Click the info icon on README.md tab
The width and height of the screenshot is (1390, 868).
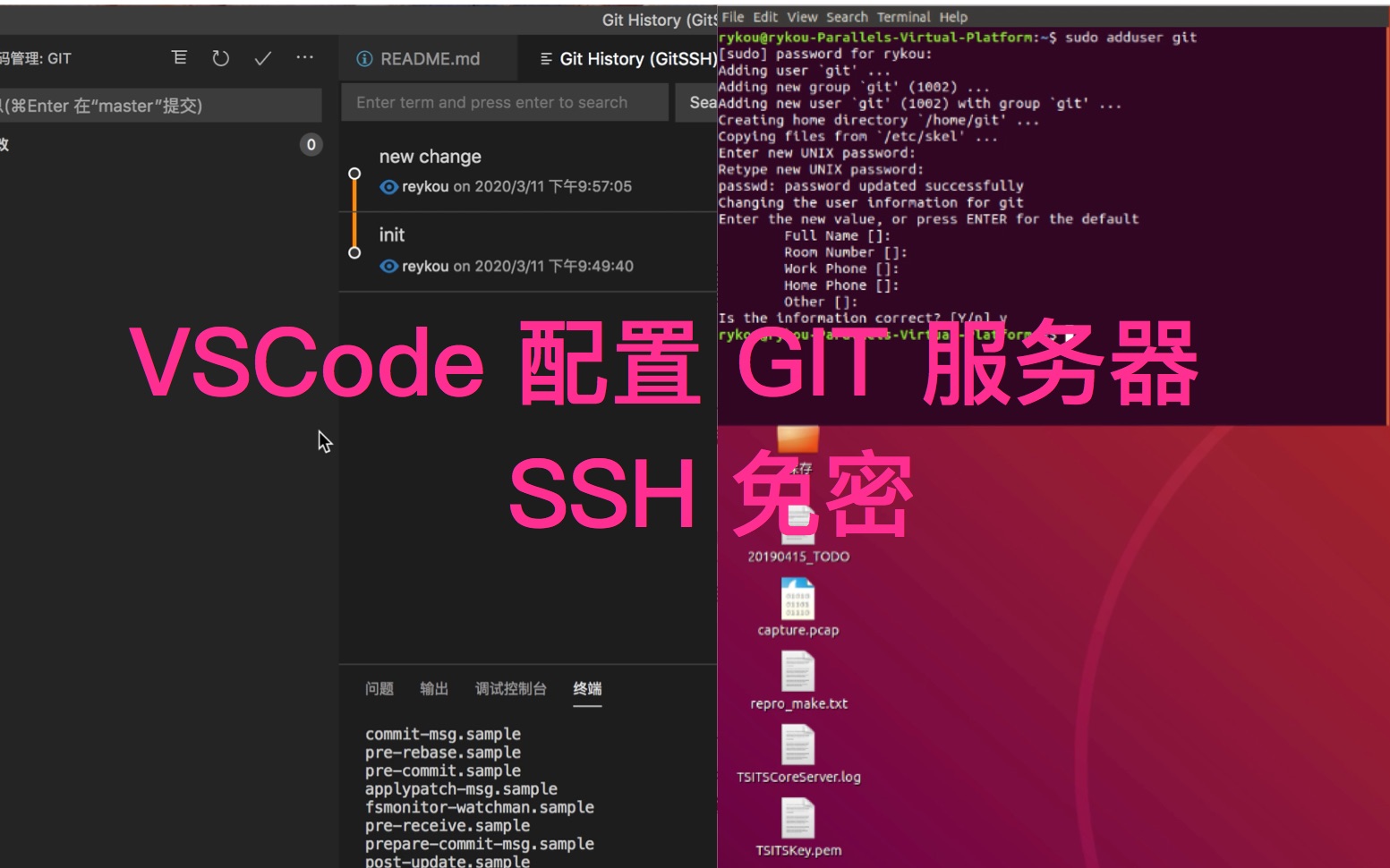[x=364, y=59]
